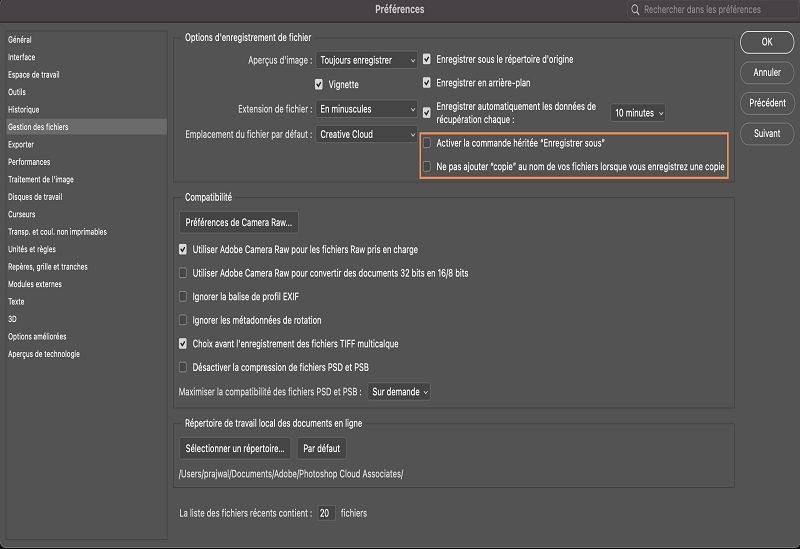Toggle Enregistrer sous le répertoire d'origine
Viewport: 800px width, 549px height.
click(427, 59)
